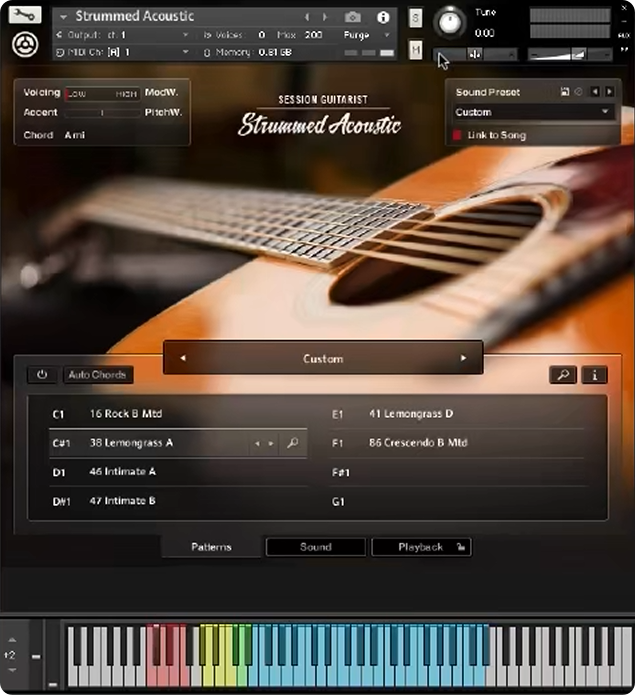Click the Native Instruments circular logo
Image resolution: width=635 pixels, height=695 pixels.
25,44
